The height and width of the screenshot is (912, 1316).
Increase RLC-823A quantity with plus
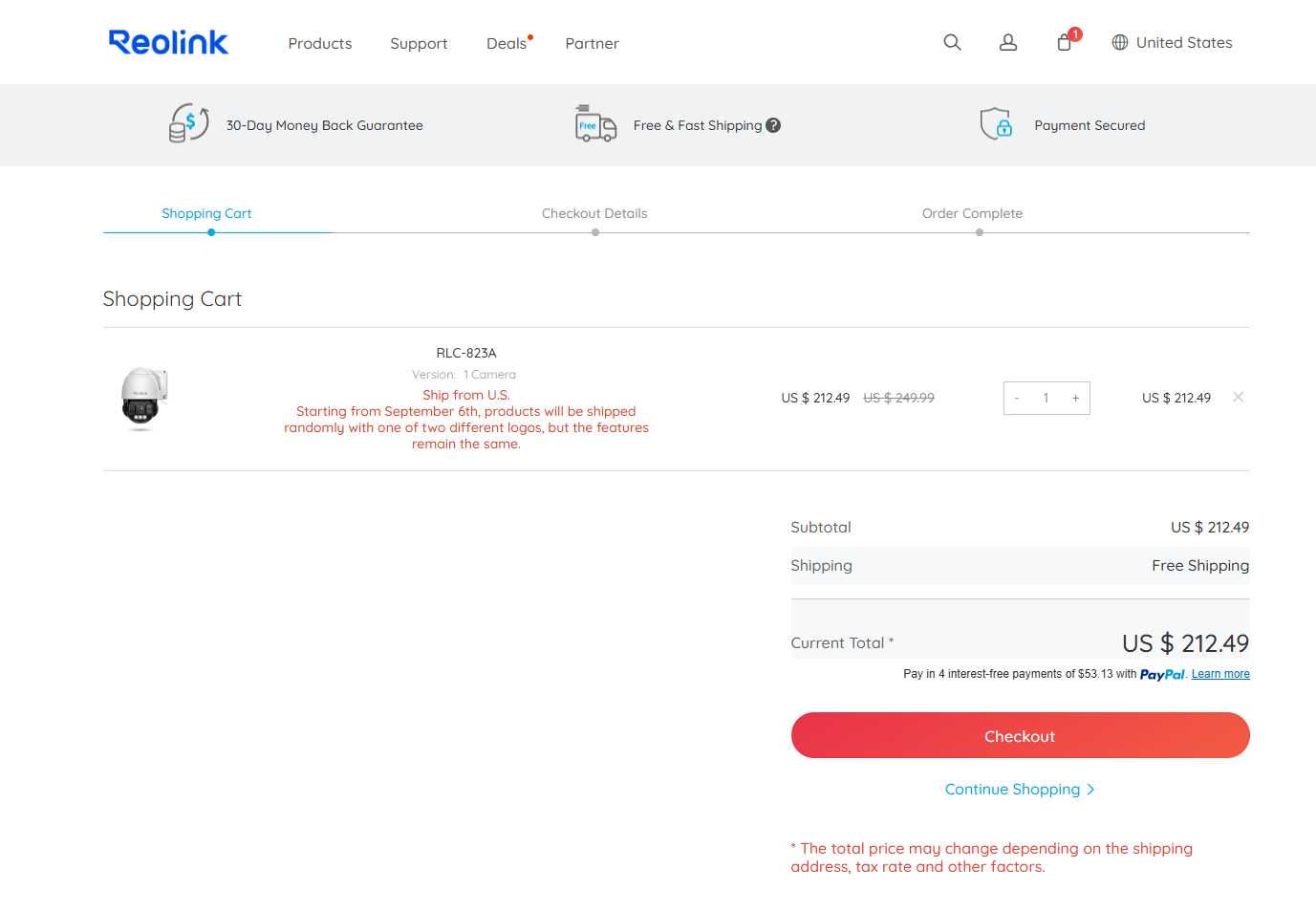point(1075,398)
